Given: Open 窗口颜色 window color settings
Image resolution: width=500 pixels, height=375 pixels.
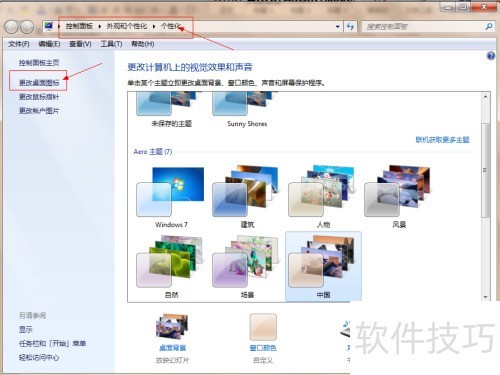Looking at the screenshot, I should click(263, 338).
